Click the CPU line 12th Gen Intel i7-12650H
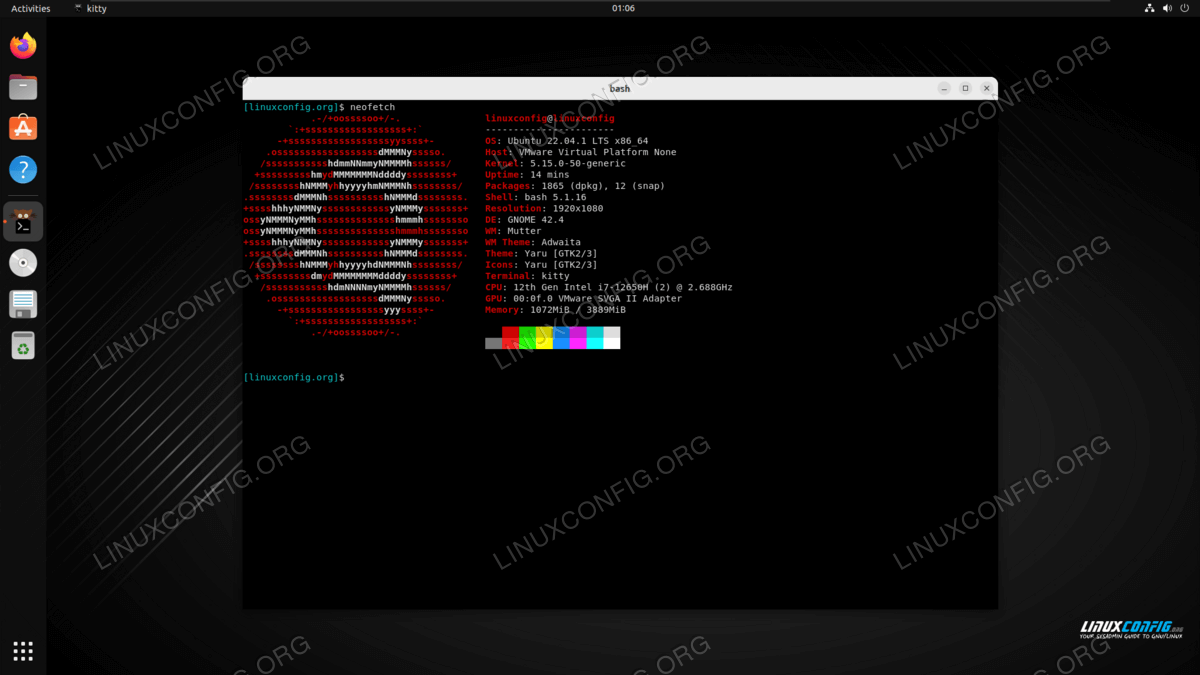The image size is (1200, 675). pyautogui.click(x=609, y=287)
